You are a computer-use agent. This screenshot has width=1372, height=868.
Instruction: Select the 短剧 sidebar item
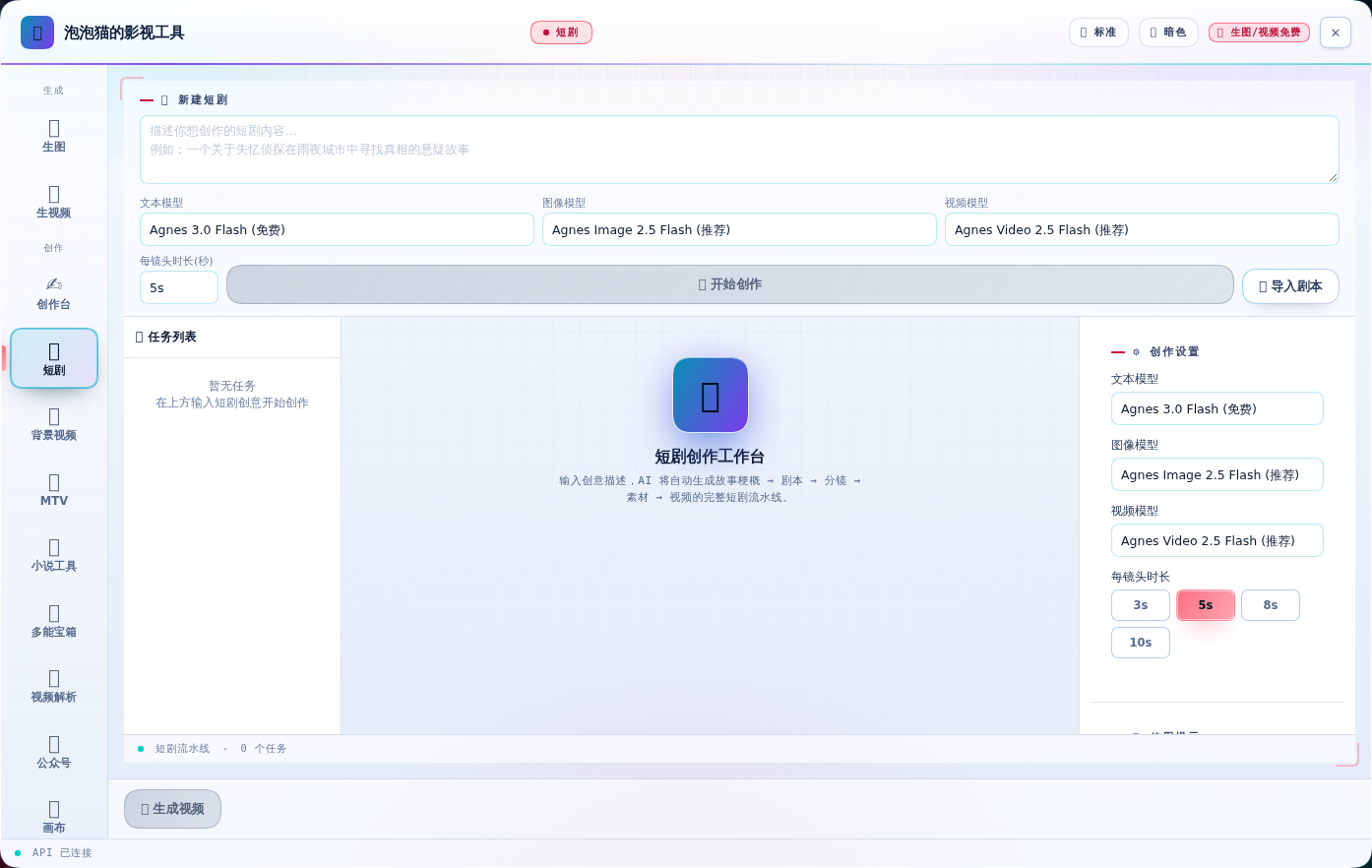(x=54, y=358)
